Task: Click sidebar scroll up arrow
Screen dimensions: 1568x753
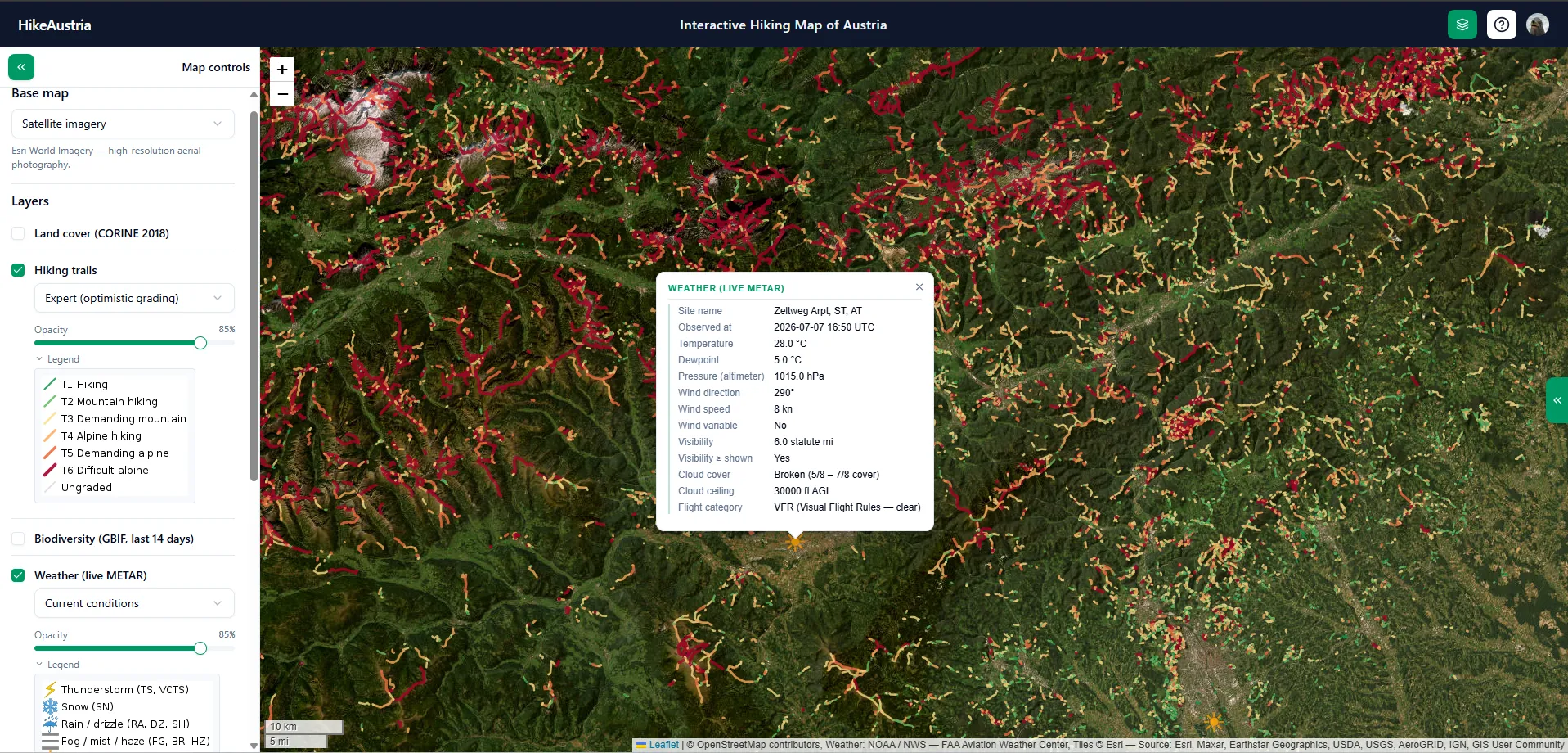Action: 254,94
